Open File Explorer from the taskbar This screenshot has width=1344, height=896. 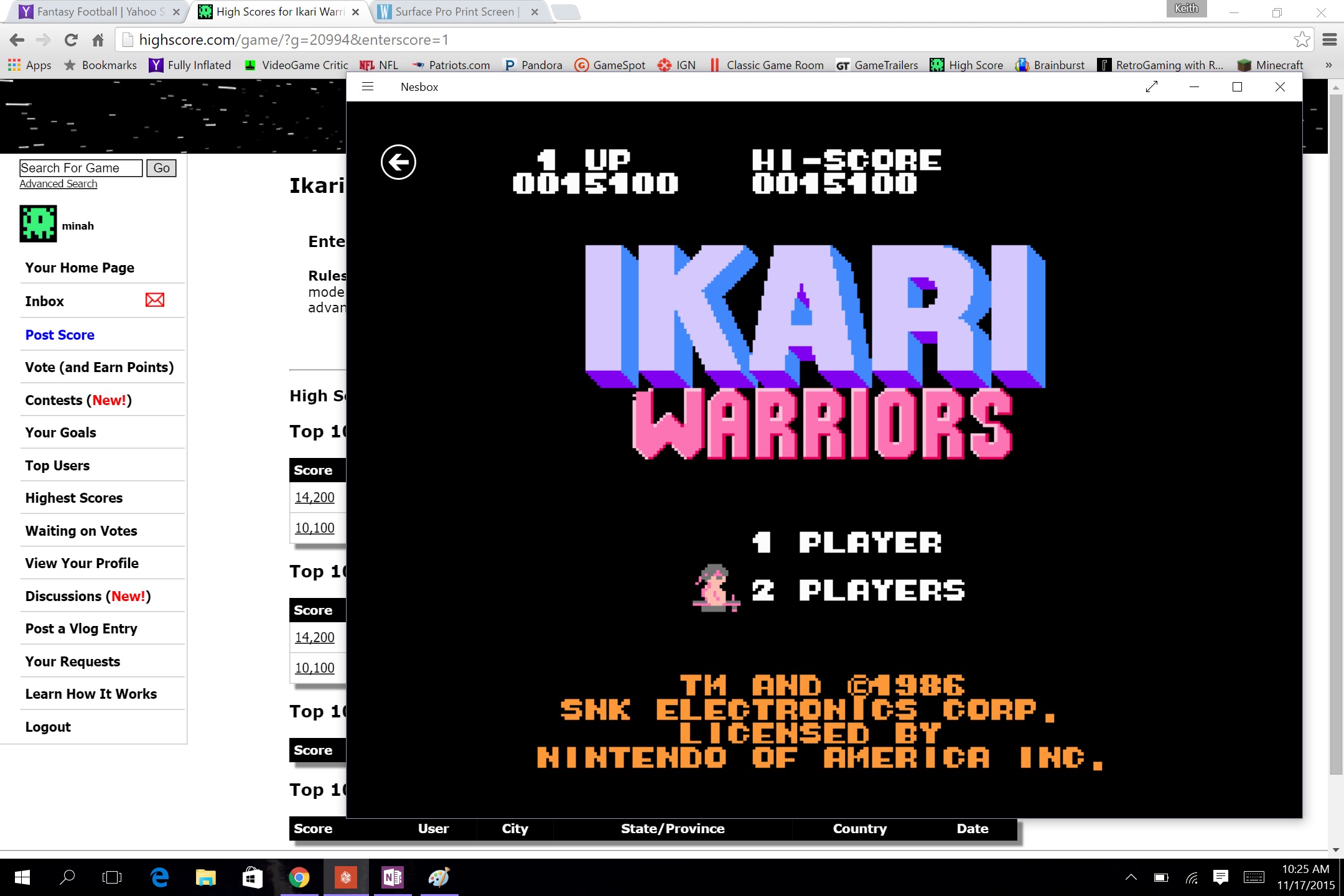pos(206,877)
